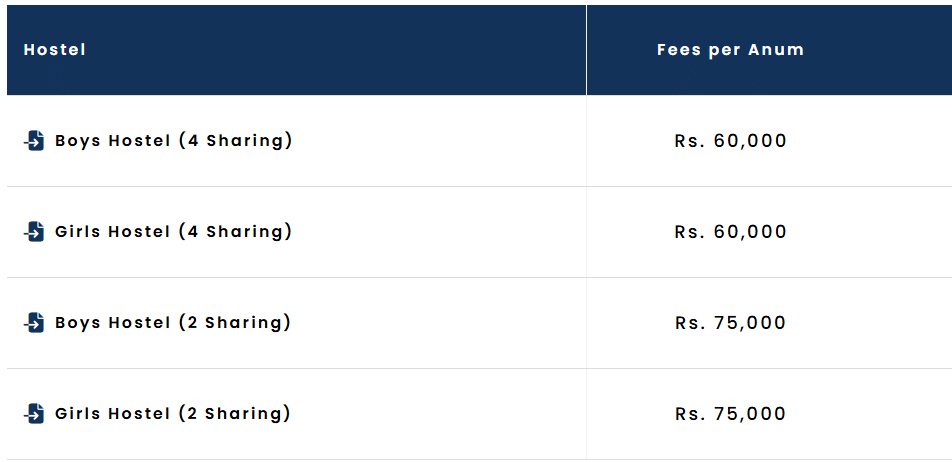952x462 pixels.
Task: Click the divider between the Hostel and Fees headers
Action: point(586,50)
